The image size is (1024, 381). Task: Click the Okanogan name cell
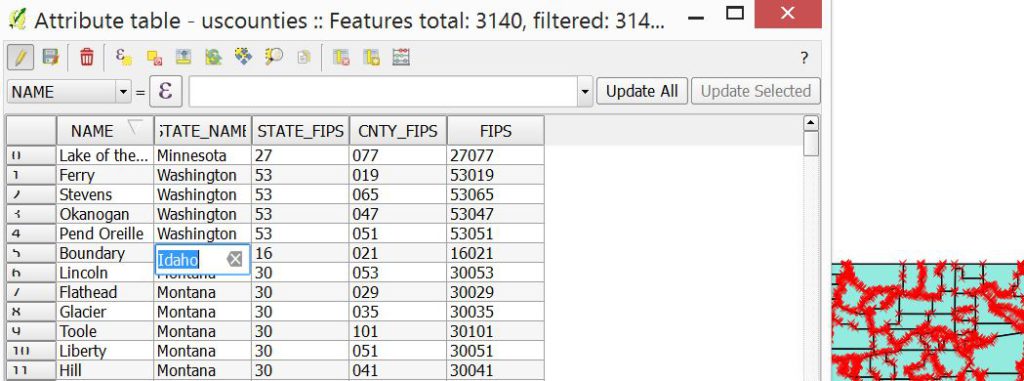pyautogui.click(x=105, y=214)
